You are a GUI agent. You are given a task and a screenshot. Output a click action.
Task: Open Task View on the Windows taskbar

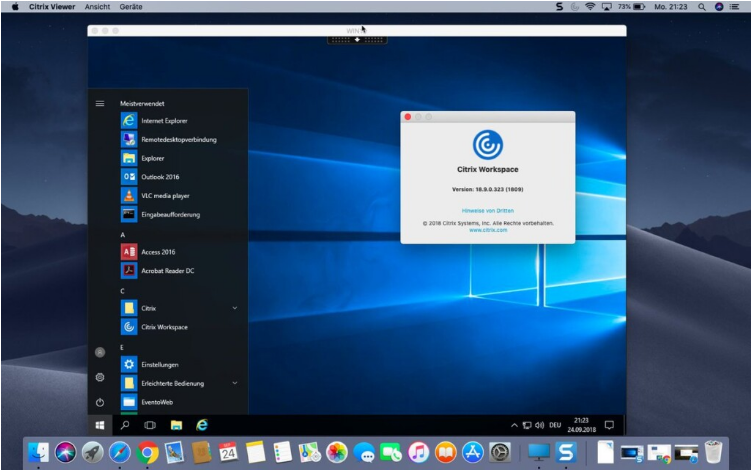(x=150, y=425)
